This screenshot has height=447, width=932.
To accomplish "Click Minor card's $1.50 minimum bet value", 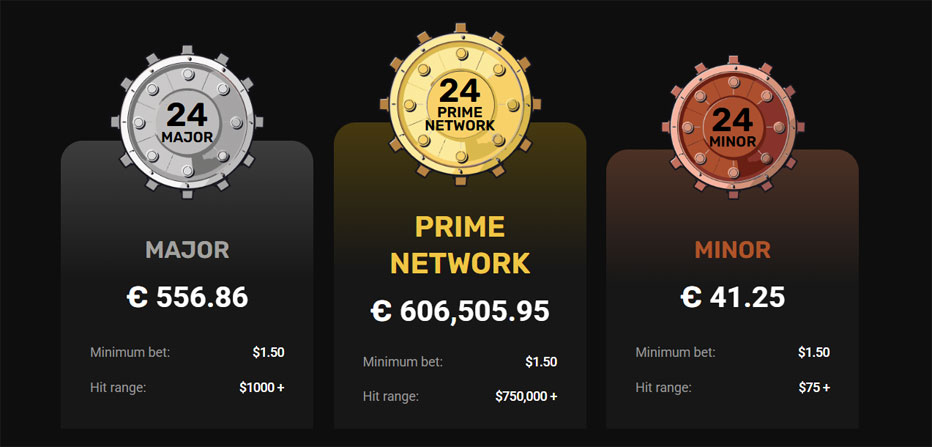I will coord(814,352).
